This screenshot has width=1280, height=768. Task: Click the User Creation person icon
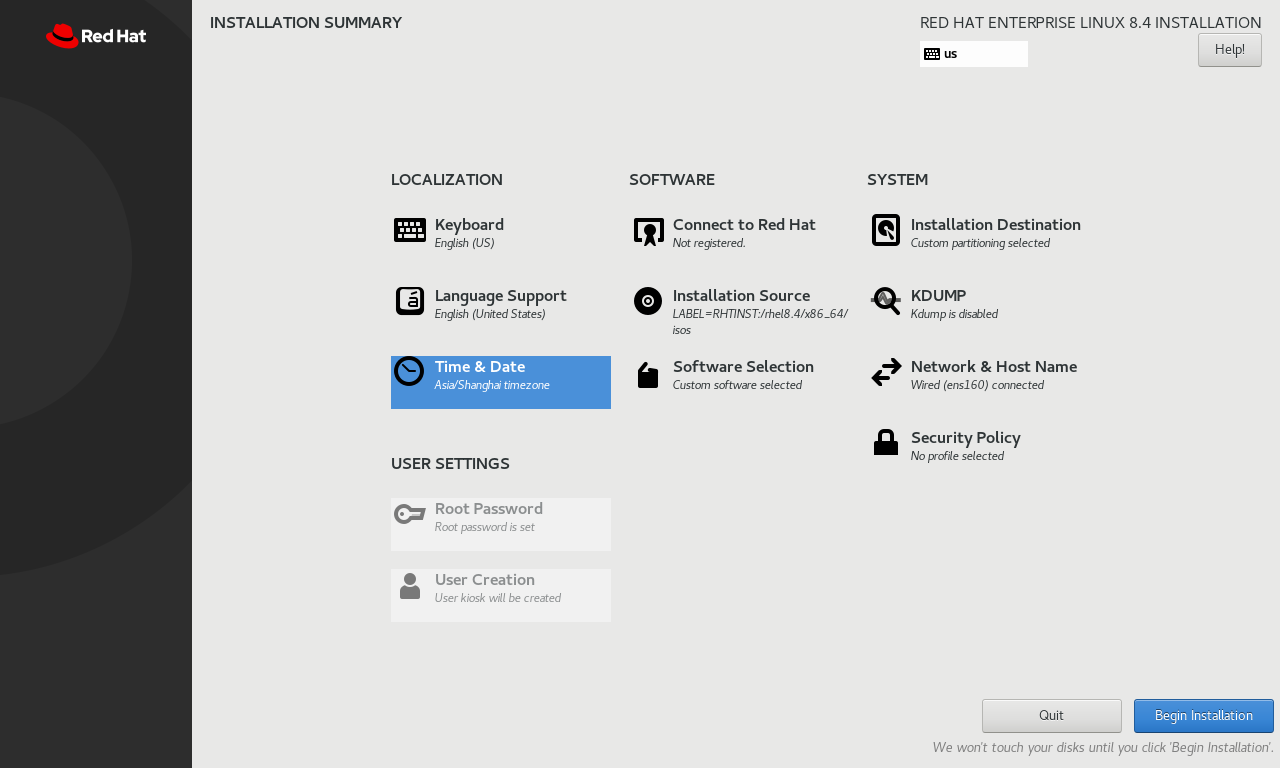pos(410,586)
